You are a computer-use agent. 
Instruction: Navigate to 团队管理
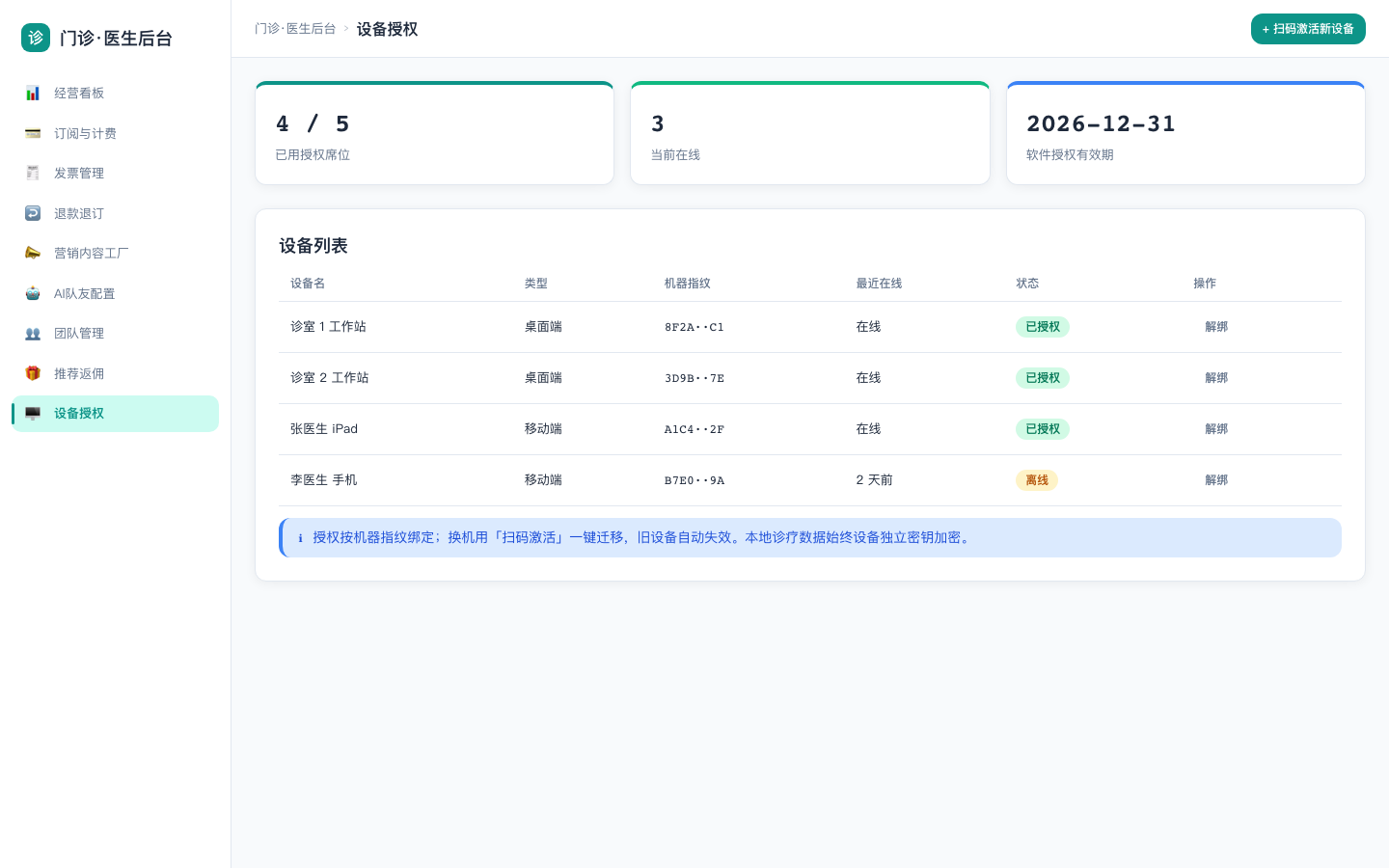point(116,334)
